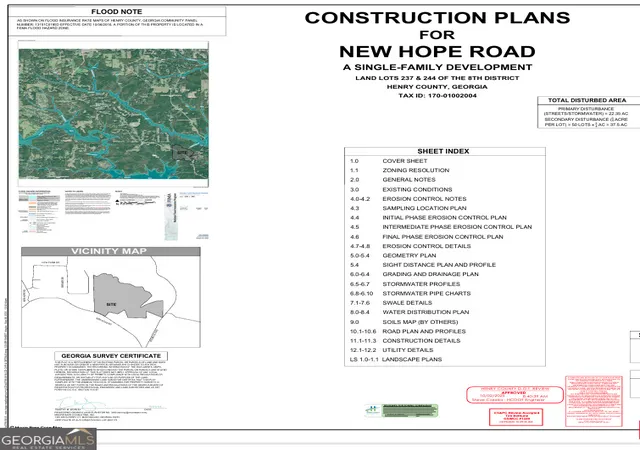The width and height of the screenshot is (640, 450).
Task: Click the 2.0 General Notes row
Action: click(393, 180)
